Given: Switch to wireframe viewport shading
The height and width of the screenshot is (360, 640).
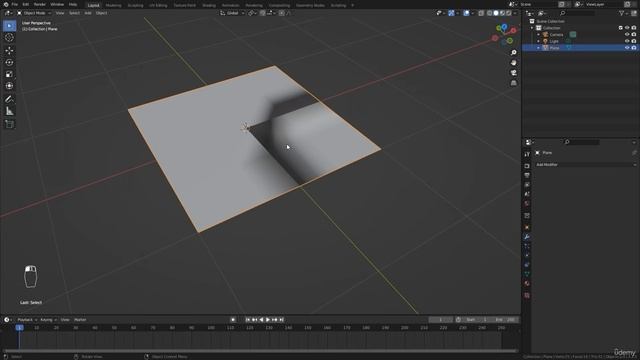Looking at the screenshot, I should point(489,13).
